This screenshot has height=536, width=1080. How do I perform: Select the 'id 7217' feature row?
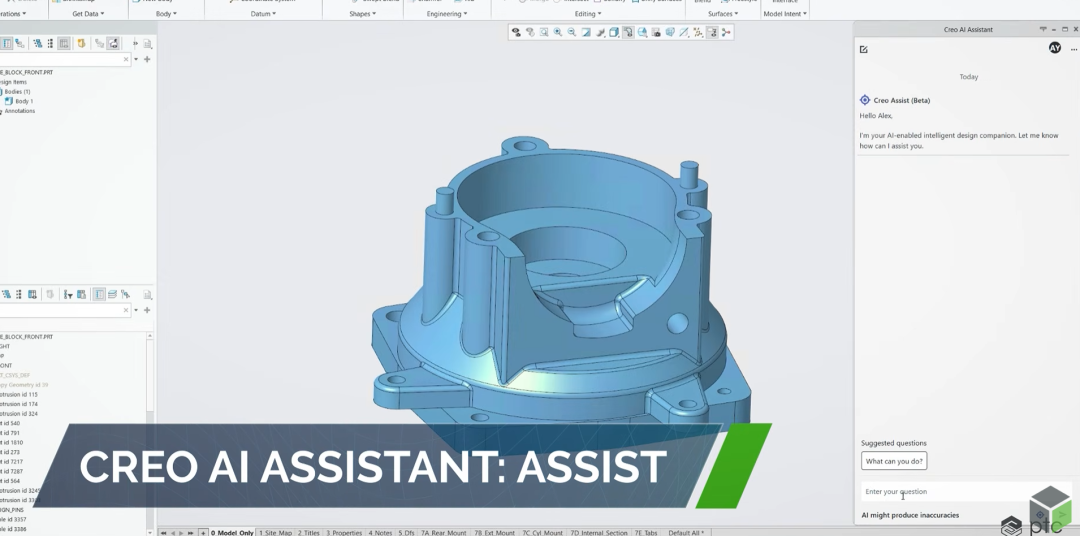12,462
